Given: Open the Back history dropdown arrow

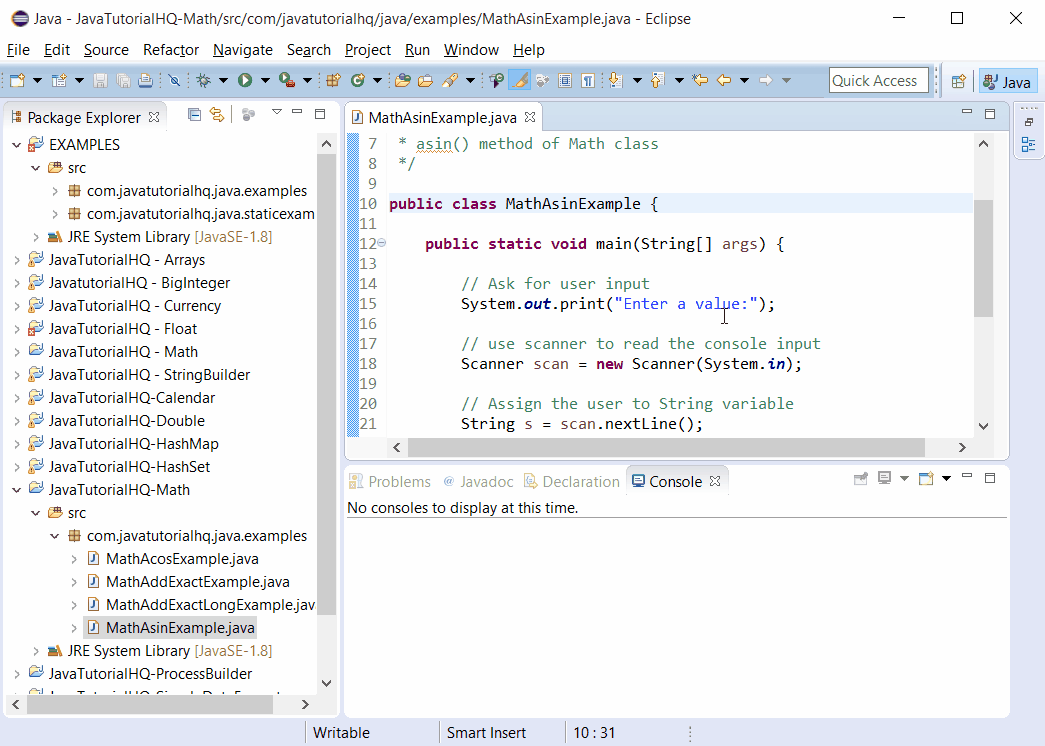Looking at the screenshot, I should [744, 81].
